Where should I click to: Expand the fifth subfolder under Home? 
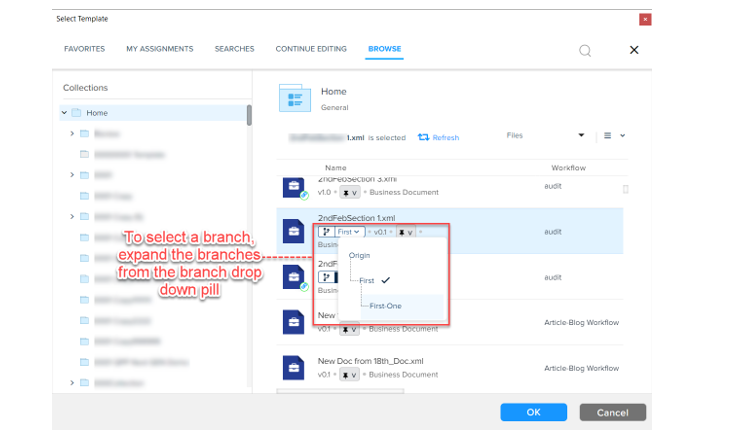[72, 217]
